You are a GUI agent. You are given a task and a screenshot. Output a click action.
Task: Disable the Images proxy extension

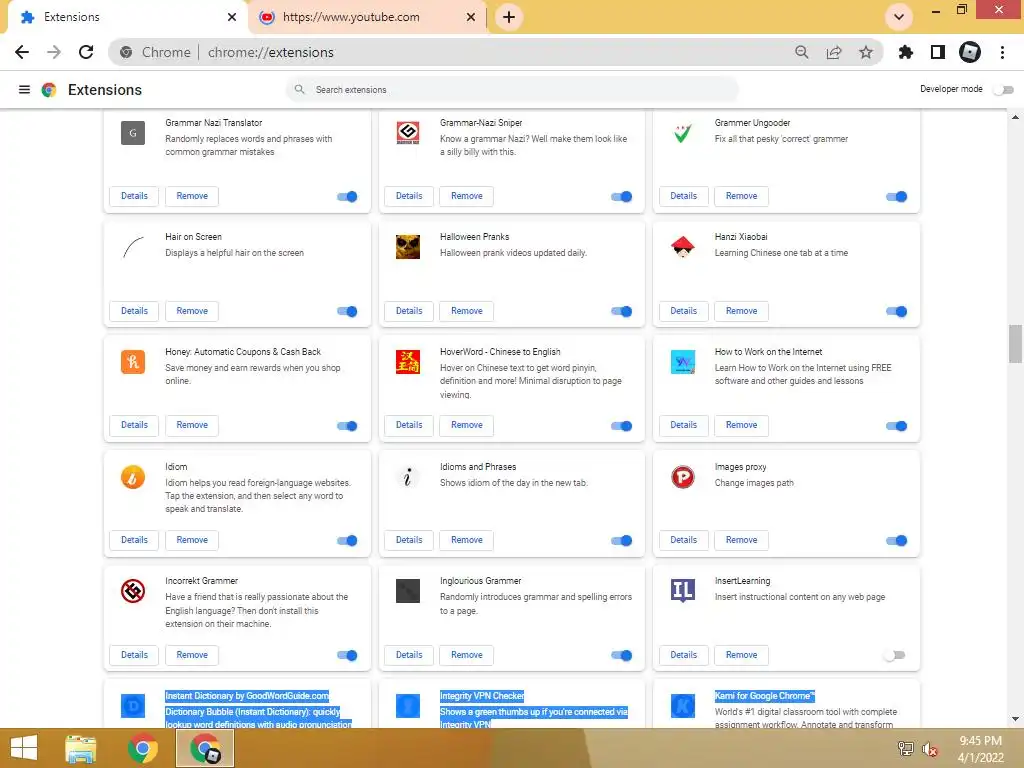[x=897, y=541]
